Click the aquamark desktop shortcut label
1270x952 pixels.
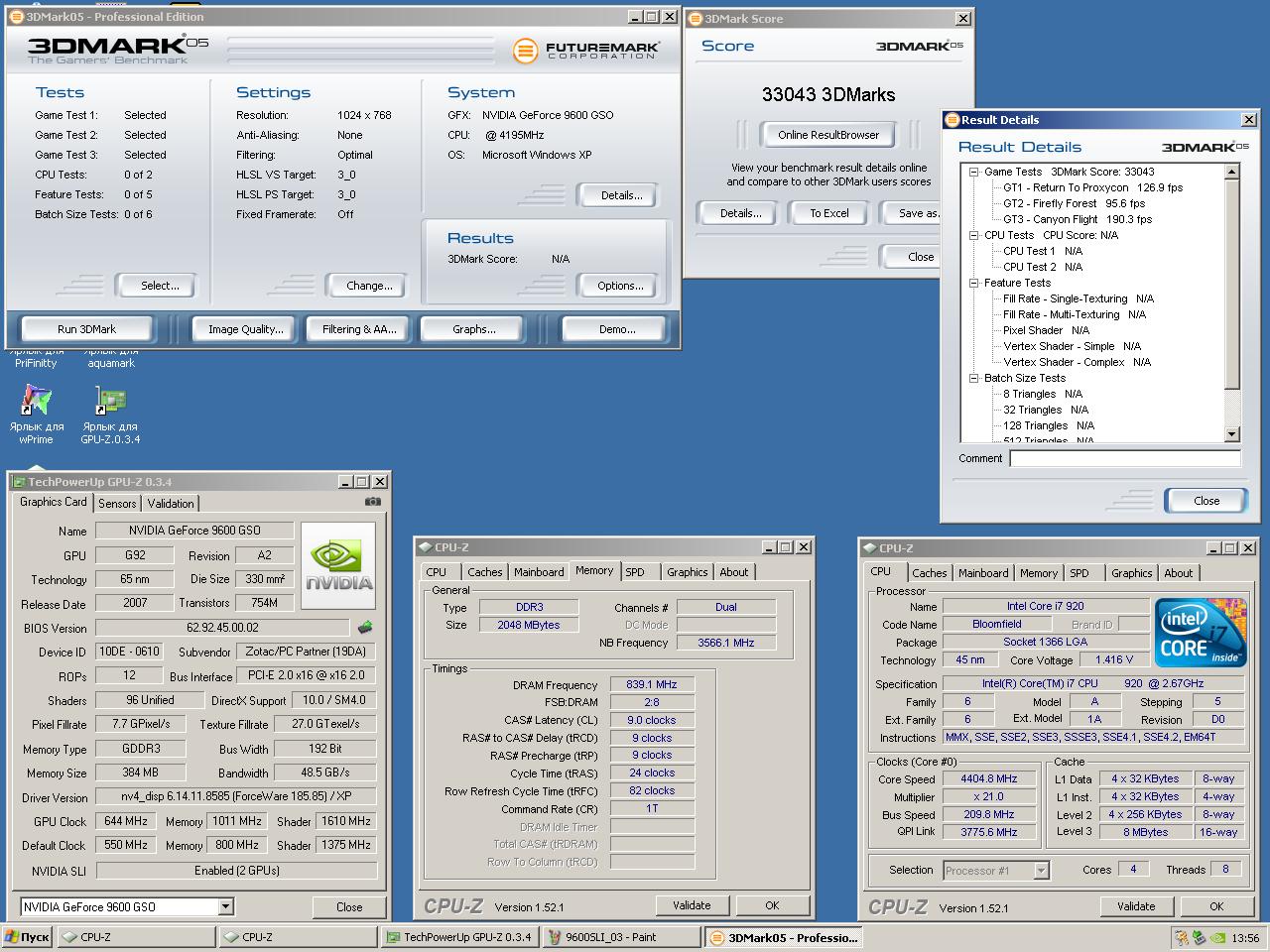(x=111, y=357)
